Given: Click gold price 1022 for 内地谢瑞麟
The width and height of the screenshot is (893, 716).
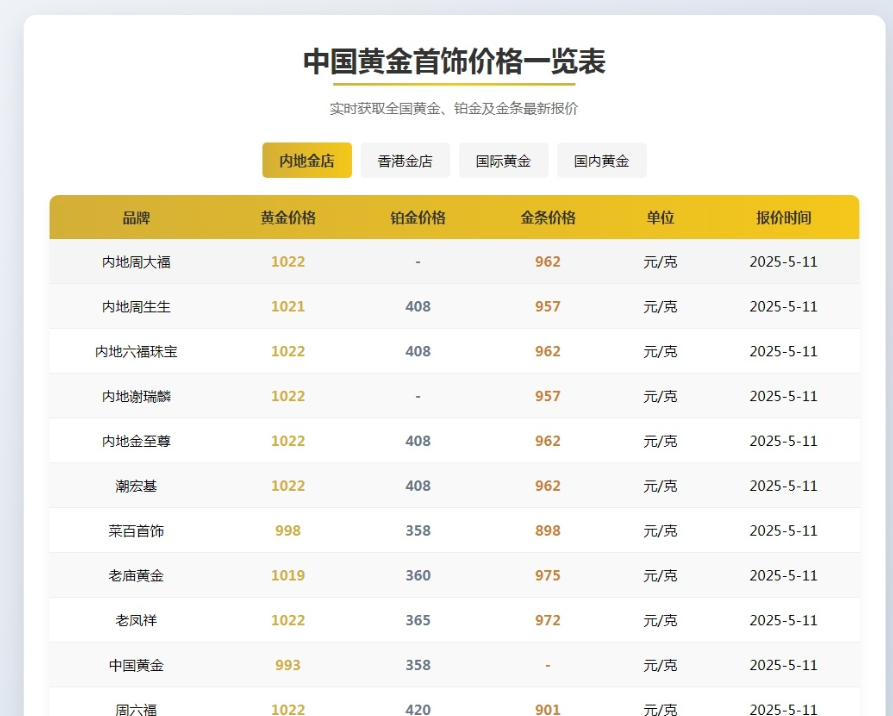Looking at the screenshot, I should click(x=288, y=396).
